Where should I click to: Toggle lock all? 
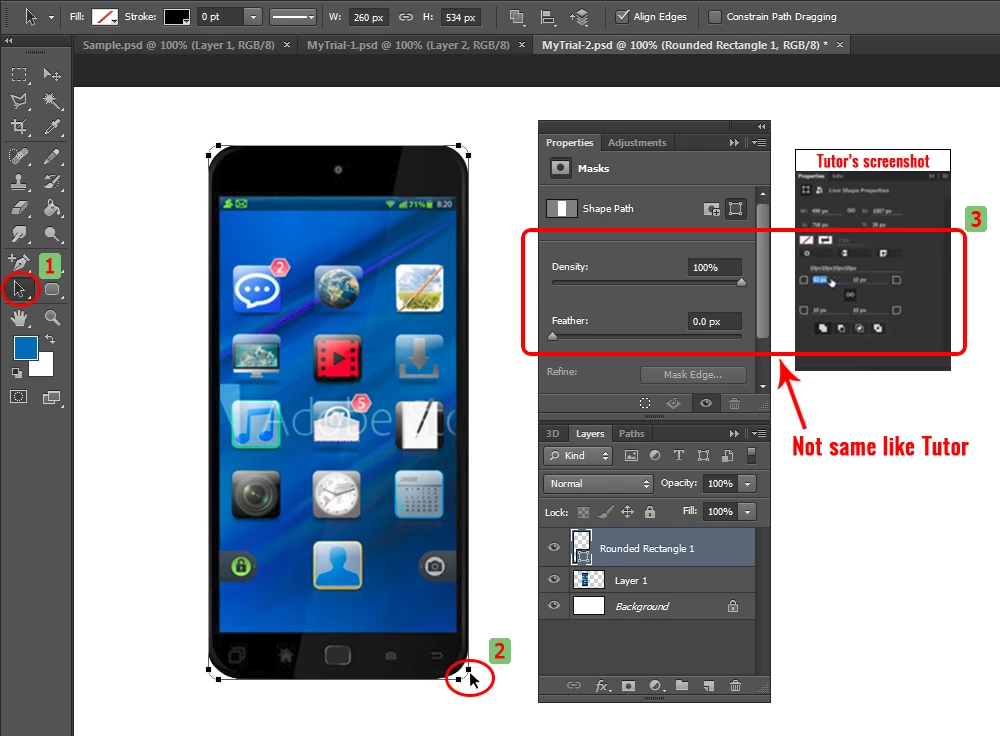pyautogui.click(x=650, y=512)
